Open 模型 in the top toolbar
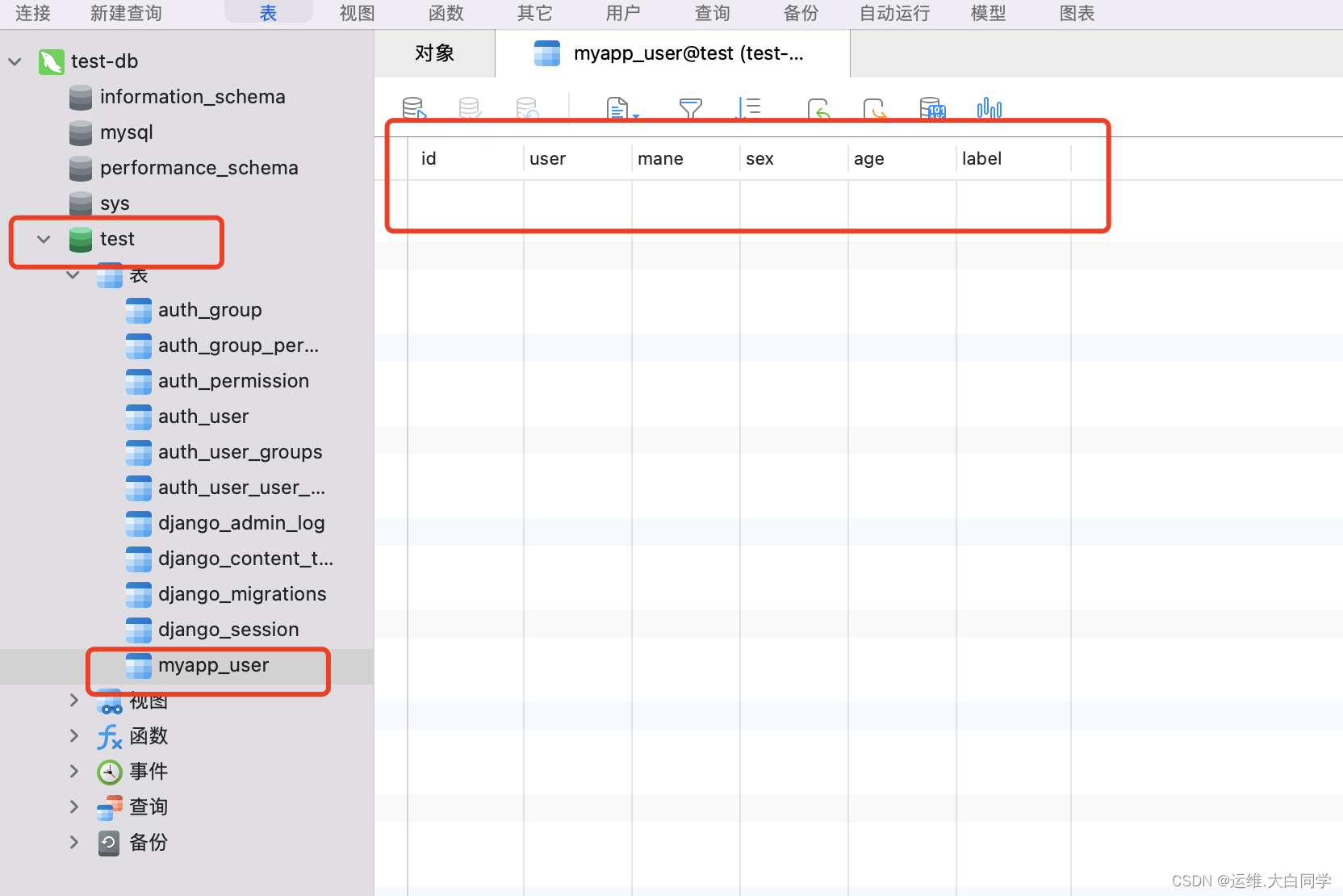 click(x=989, y=13)
